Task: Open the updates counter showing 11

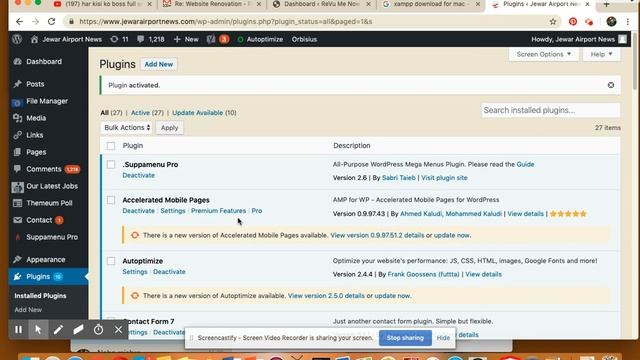Action: (x=120, y=39)
